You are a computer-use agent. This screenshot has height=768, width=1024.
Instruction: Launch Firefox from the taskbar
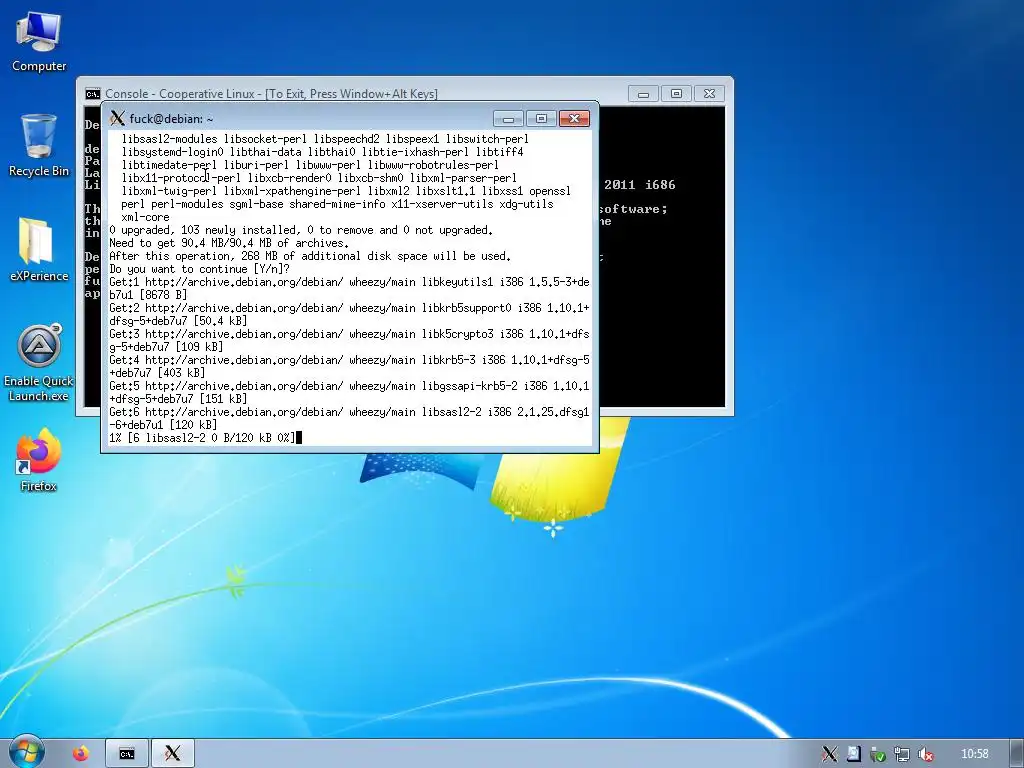tap(81, 754)
